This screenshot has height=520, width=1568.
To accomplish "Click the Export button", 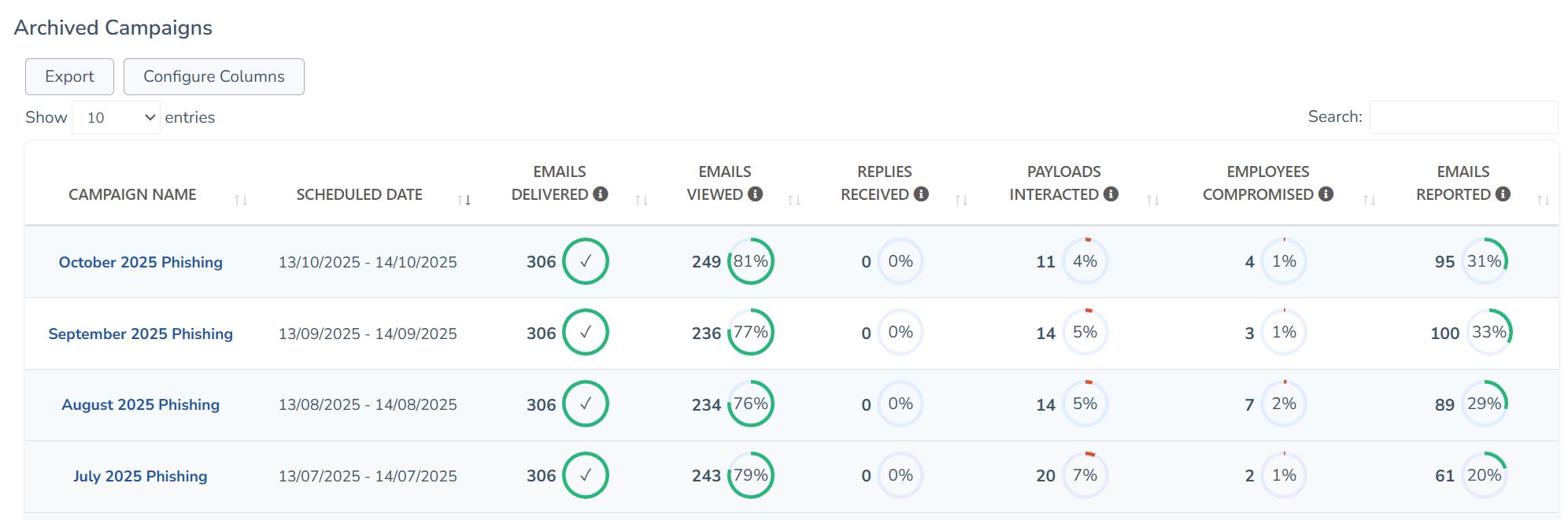I will (69, 76).
